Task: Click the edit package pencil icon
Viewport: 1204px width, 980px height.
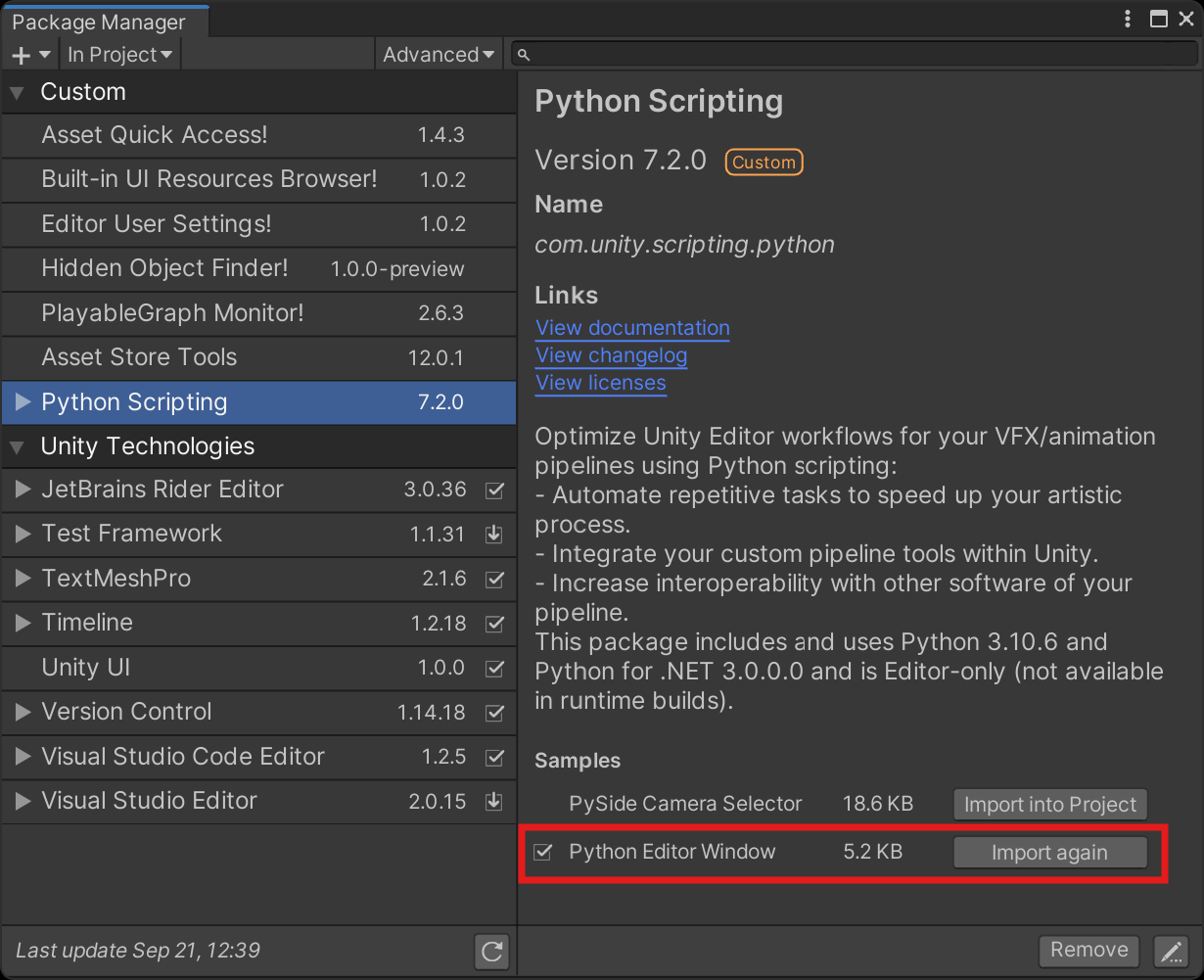Action: [x=1170, y=951]
